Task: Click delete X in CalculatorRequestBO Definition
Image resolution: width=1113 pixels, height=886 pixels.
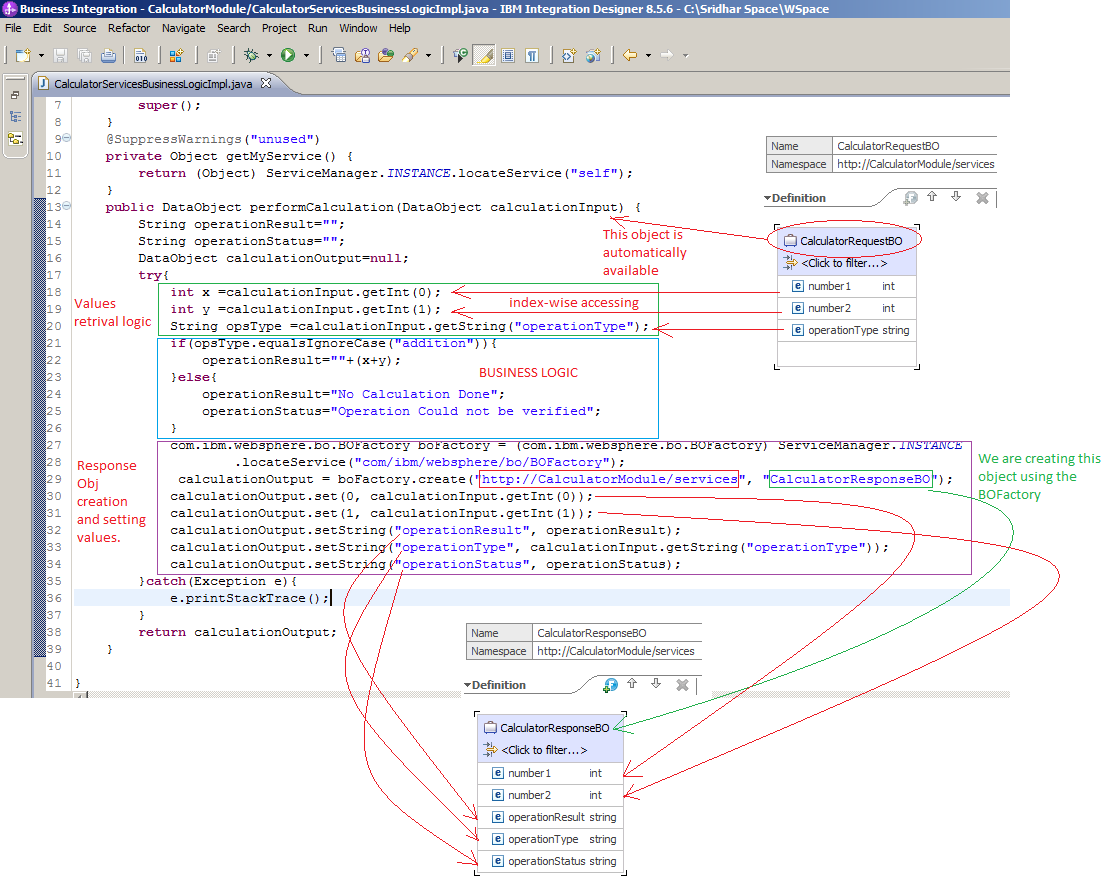Action: point(982,198)
